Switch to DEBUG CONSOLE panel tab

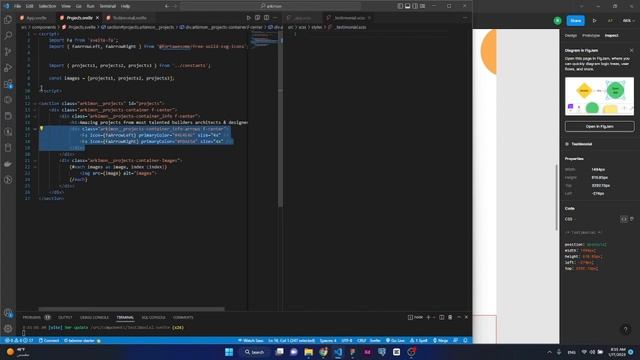click(x=94, y=317)
